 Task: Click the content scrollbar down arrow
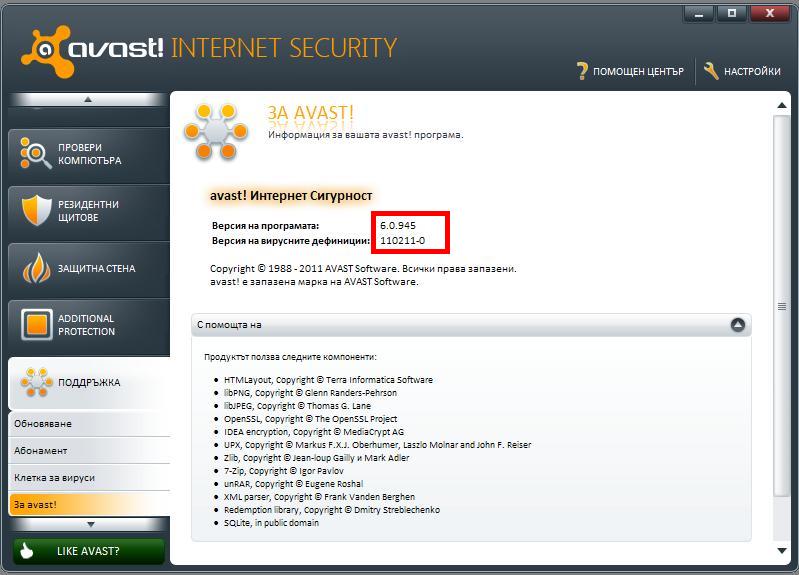(x=782, y=551)
